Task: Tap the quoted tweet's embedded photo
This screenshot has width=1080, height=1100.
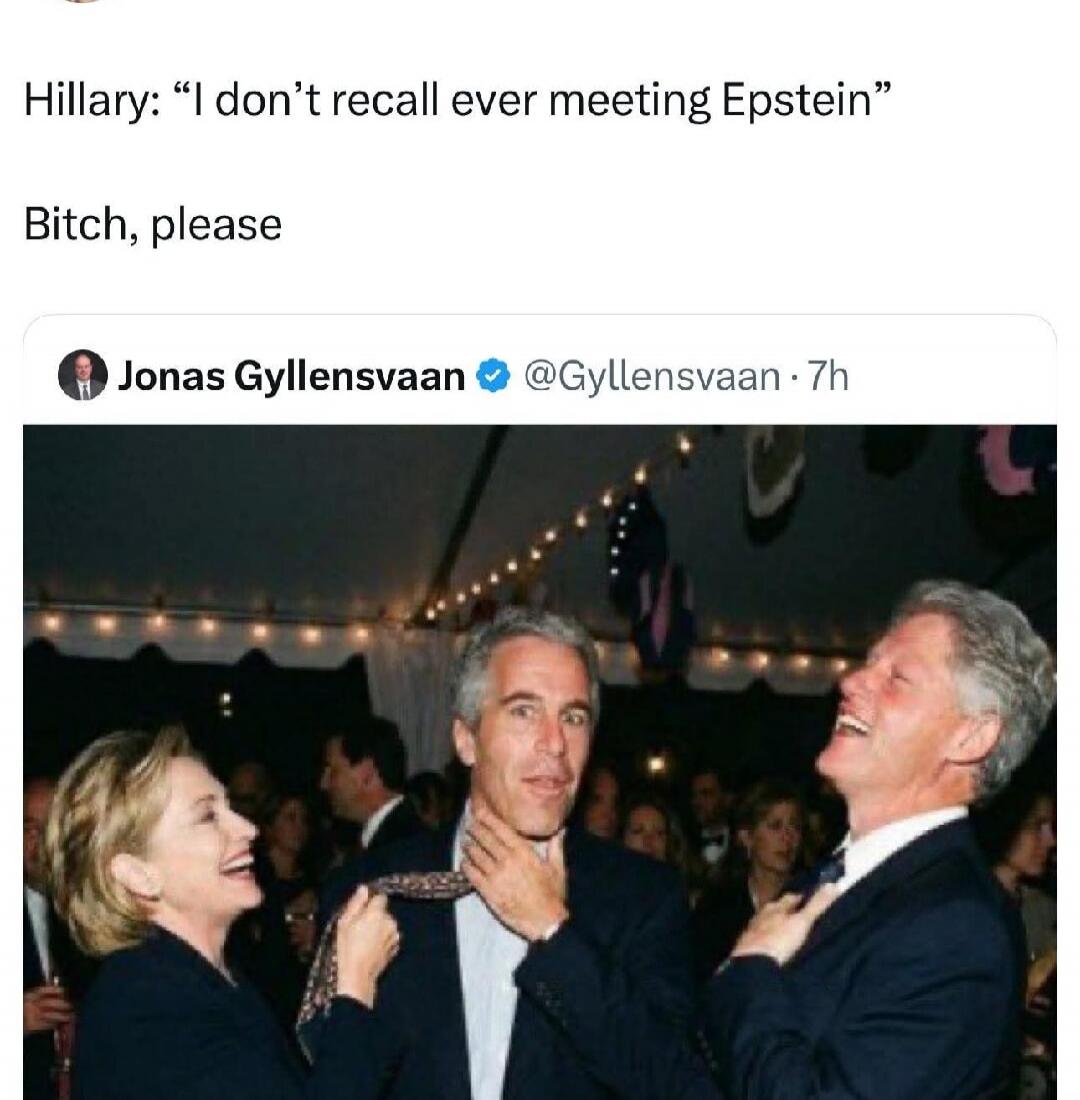Action: coord(540,760)
